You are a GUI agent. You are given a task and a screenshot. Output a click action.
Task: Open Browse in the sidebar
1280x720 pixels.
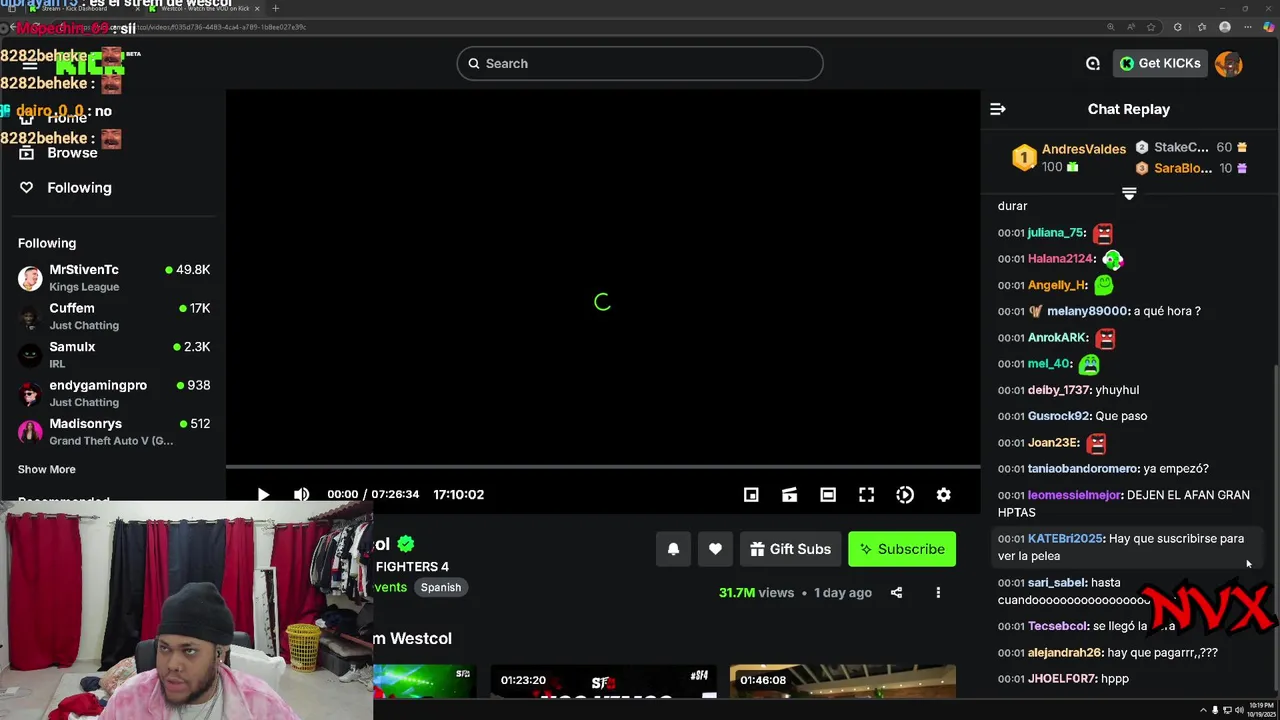pyautogui.click(x=72, y=152)
